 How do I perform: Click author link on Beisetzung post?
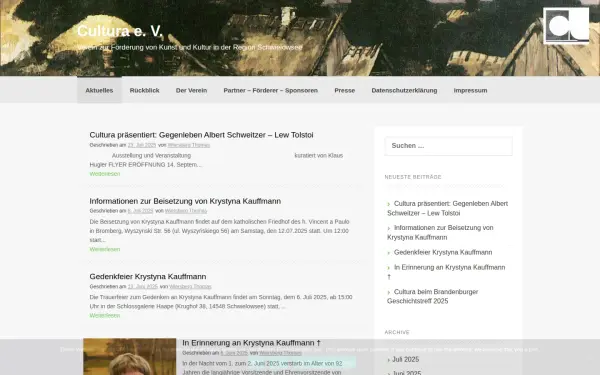[186, 211]
